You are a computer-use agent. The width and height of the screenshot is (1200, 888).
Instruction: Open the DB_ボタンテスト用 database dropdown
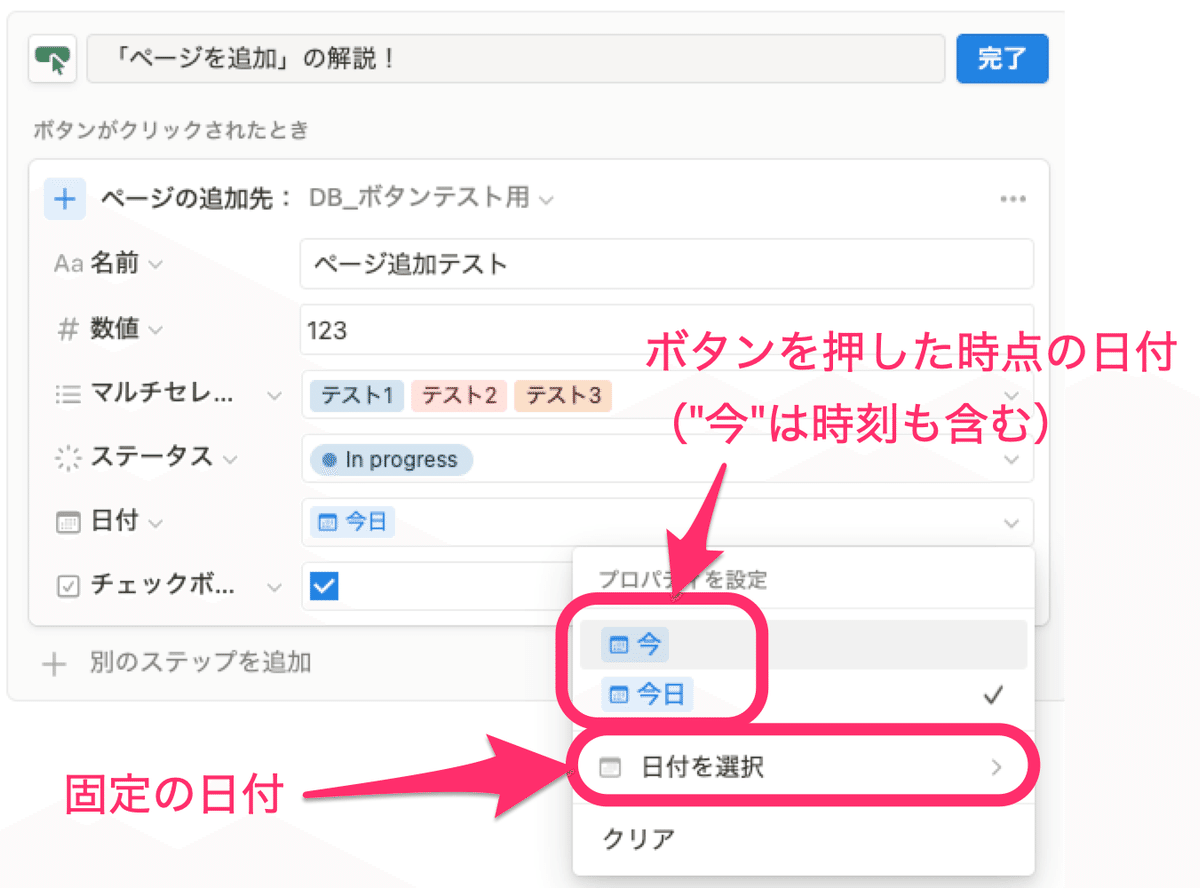(x=431, y=198)
